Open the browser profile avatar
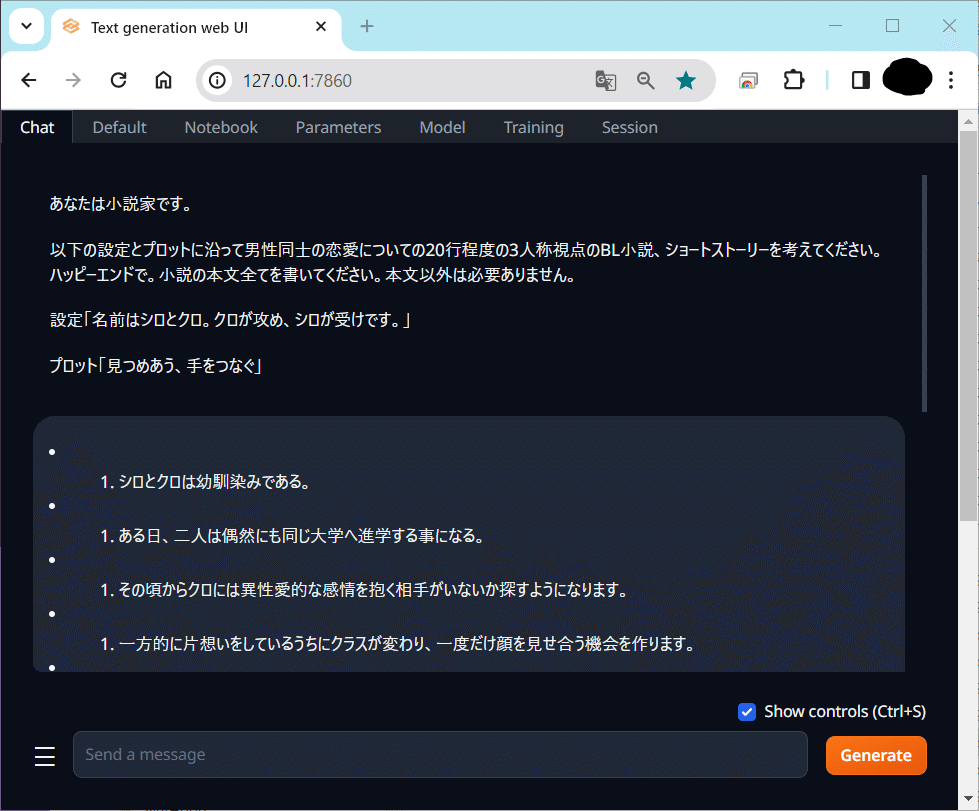This screenshot has height=811, width=979. tap(906, 80)
